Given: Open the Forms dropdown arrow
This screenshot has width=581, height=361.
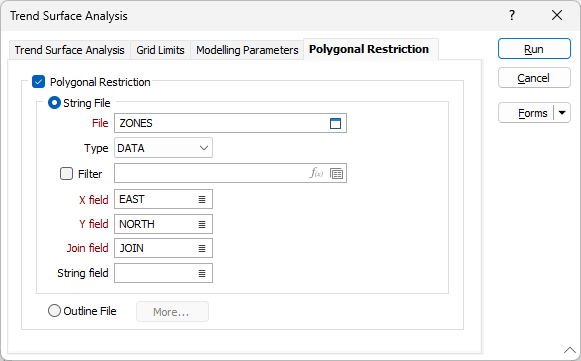Looking at the screenshot, I should tap(562, 113).
